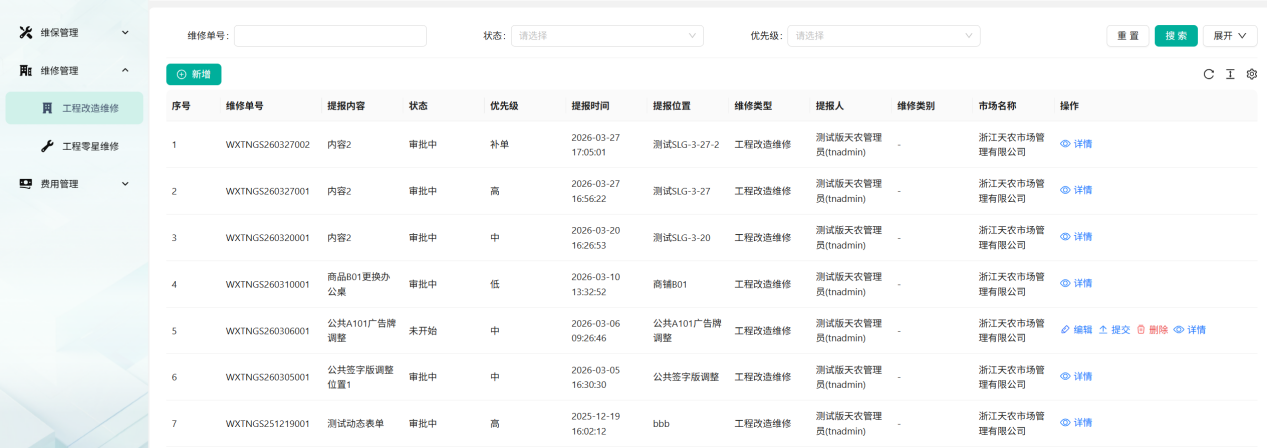Open the row density icon
Viewport: 1267px width, 448px height.
[x=1230, y=74]
